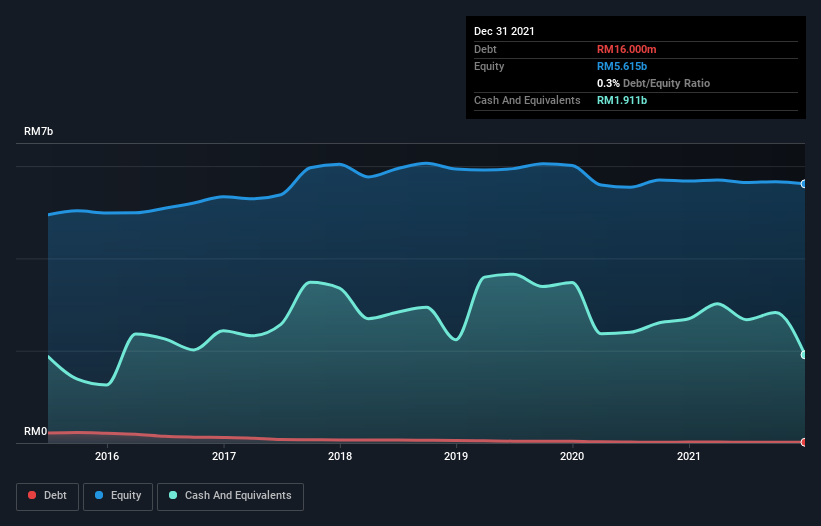The width and height of the screenshot is (821, 526).
Task: Click the 2019 x-axis label
Action: tap(456, 456)
